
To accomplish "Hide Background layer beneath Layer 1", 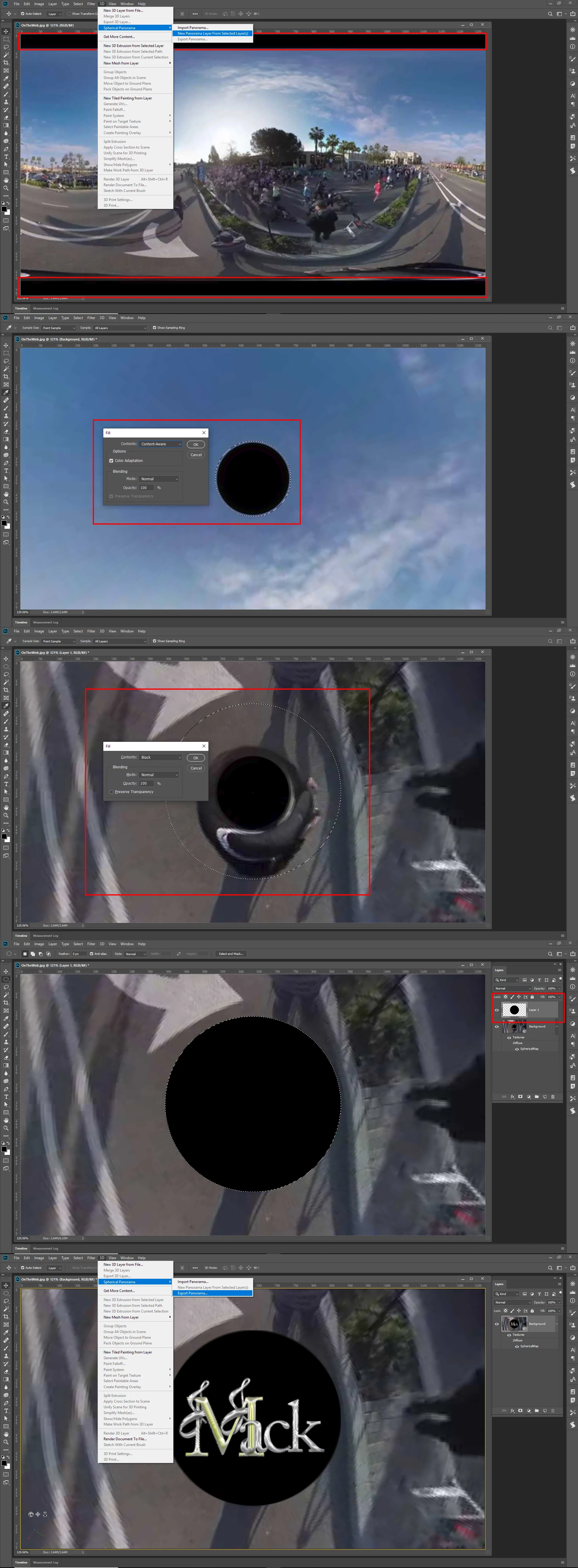I will tap(496, 1027).
